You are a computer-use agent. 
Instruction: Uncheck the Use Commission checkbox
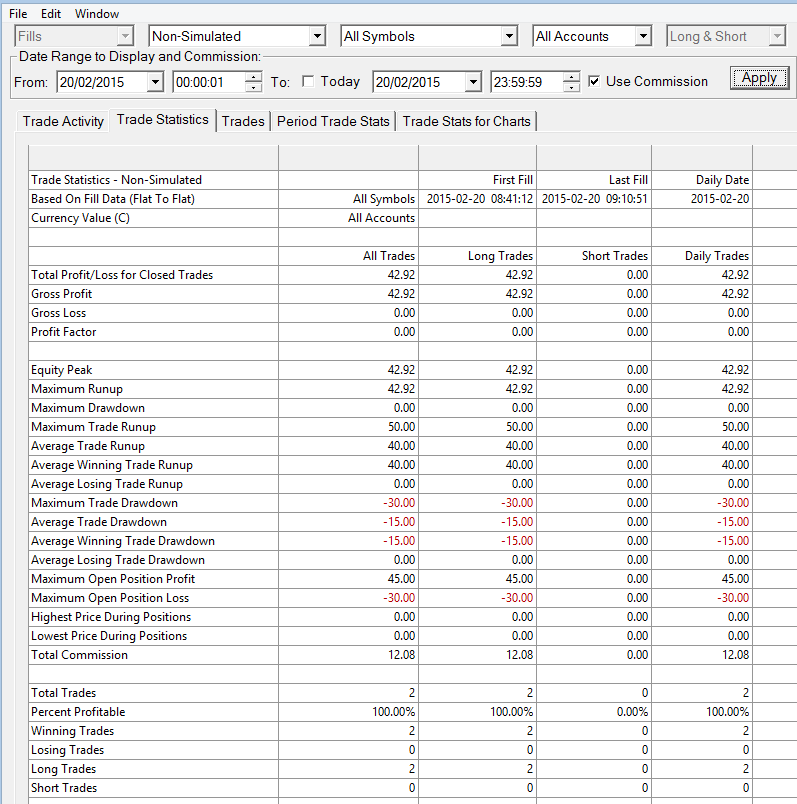point(594,82)
